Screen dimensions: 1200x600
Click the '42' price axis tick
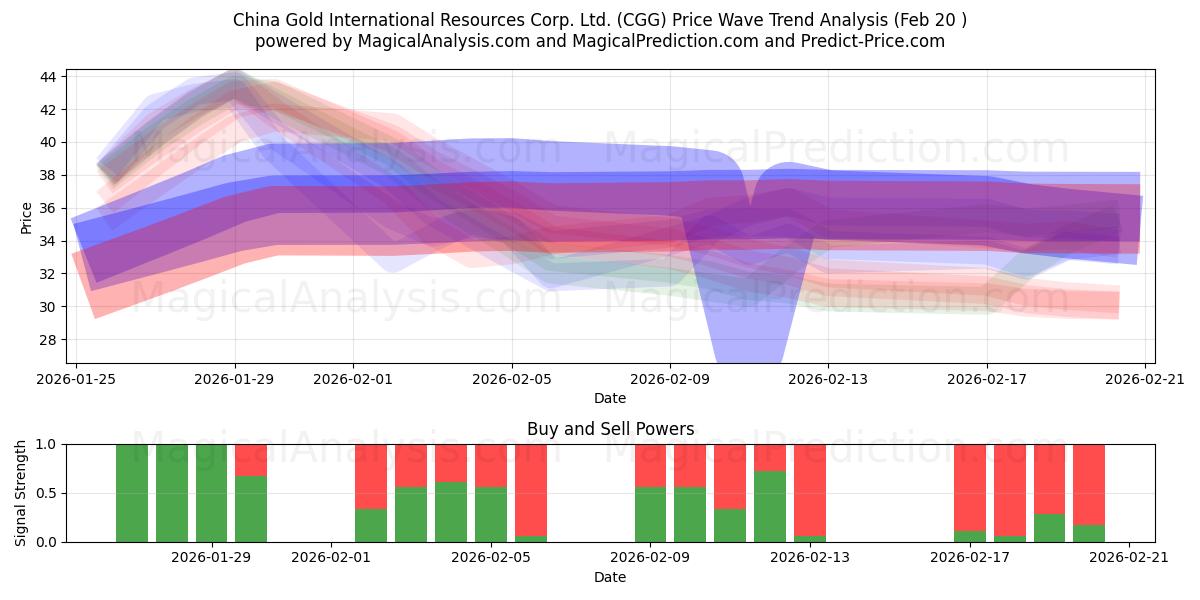point(49,110)
